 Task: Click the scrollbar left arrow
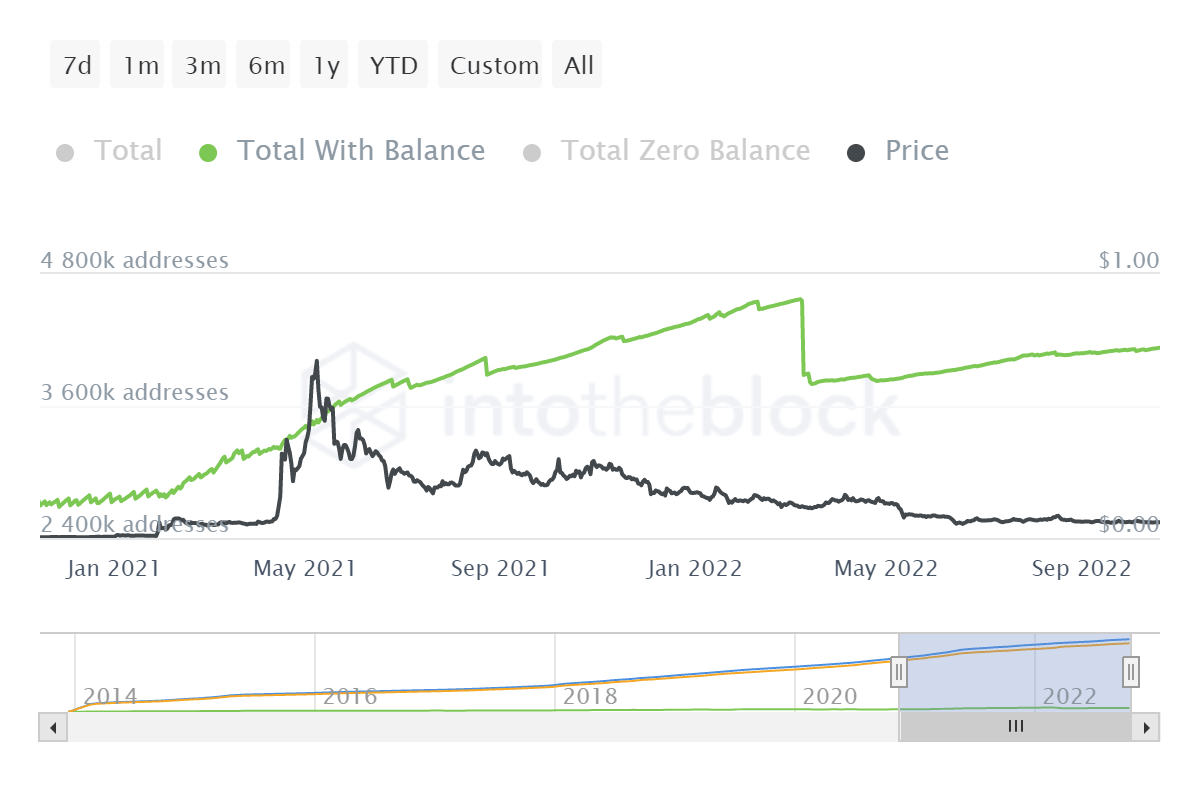[x=52, y=727]
